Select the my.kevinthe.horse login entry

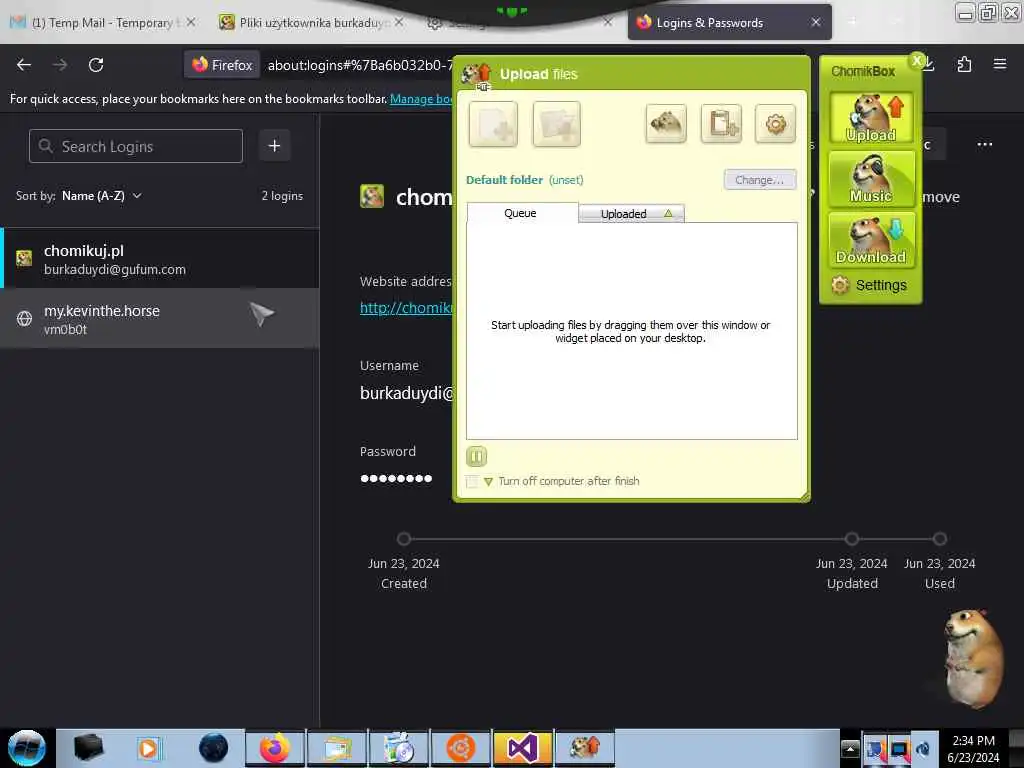tap(160, 319)
